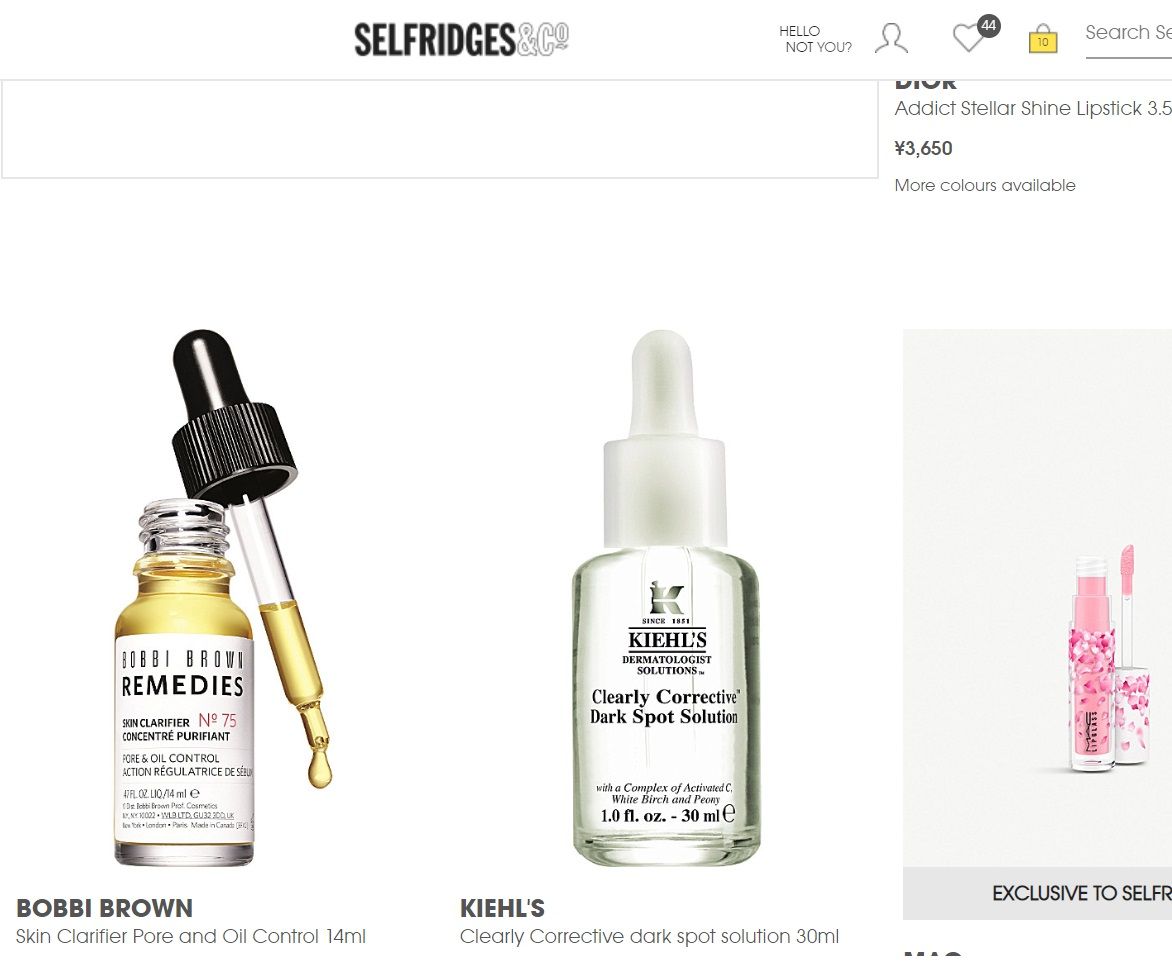Open the wishlist heart icon
The height and width of the screenshot is (964, 1172).
click(967, 39)
